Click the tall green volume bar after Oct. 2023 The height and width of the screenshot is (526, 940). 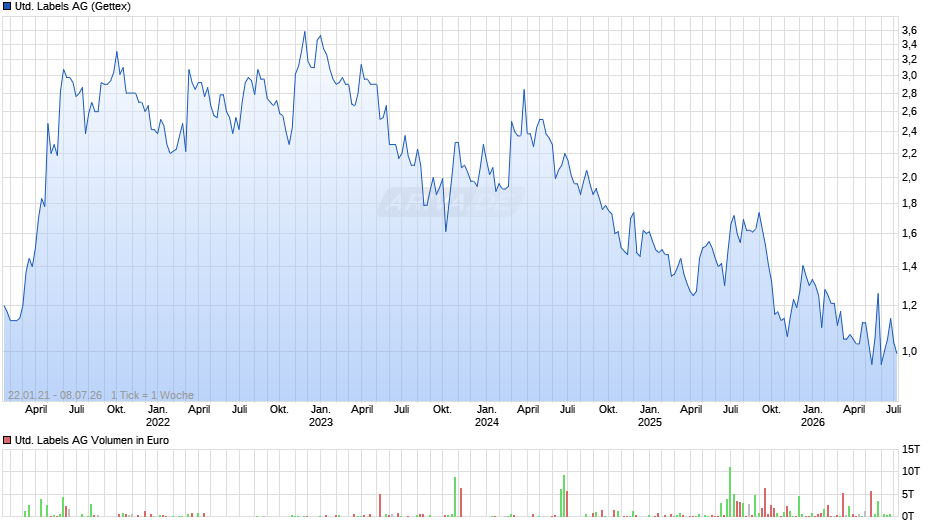455,497
